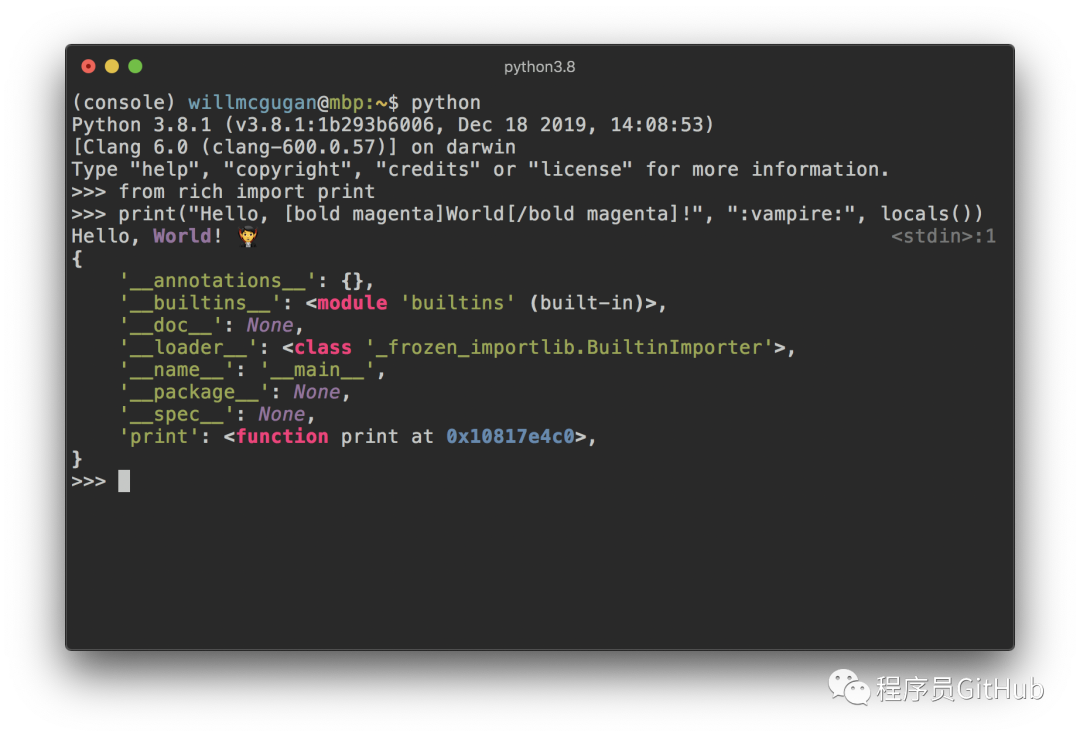Image resolution: width=1080 pixels, height=737 pixels.
Task: Click the '__name__' key
Action: [176, 370]
